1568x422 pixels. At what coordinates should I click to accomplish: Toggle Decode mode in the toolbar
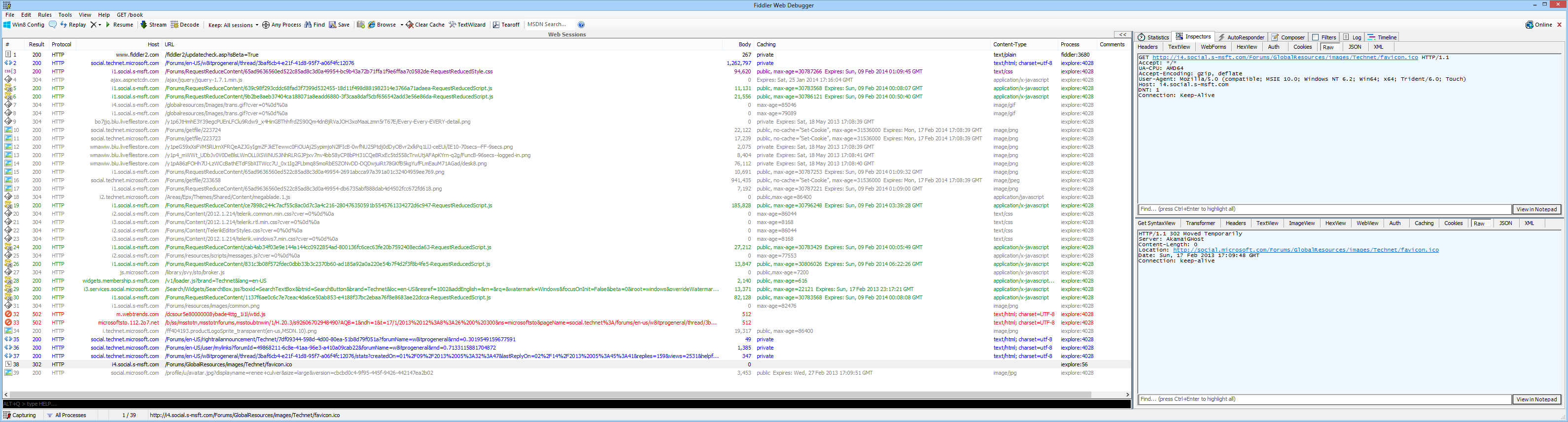pyautogui.click(x=185, y=25)
